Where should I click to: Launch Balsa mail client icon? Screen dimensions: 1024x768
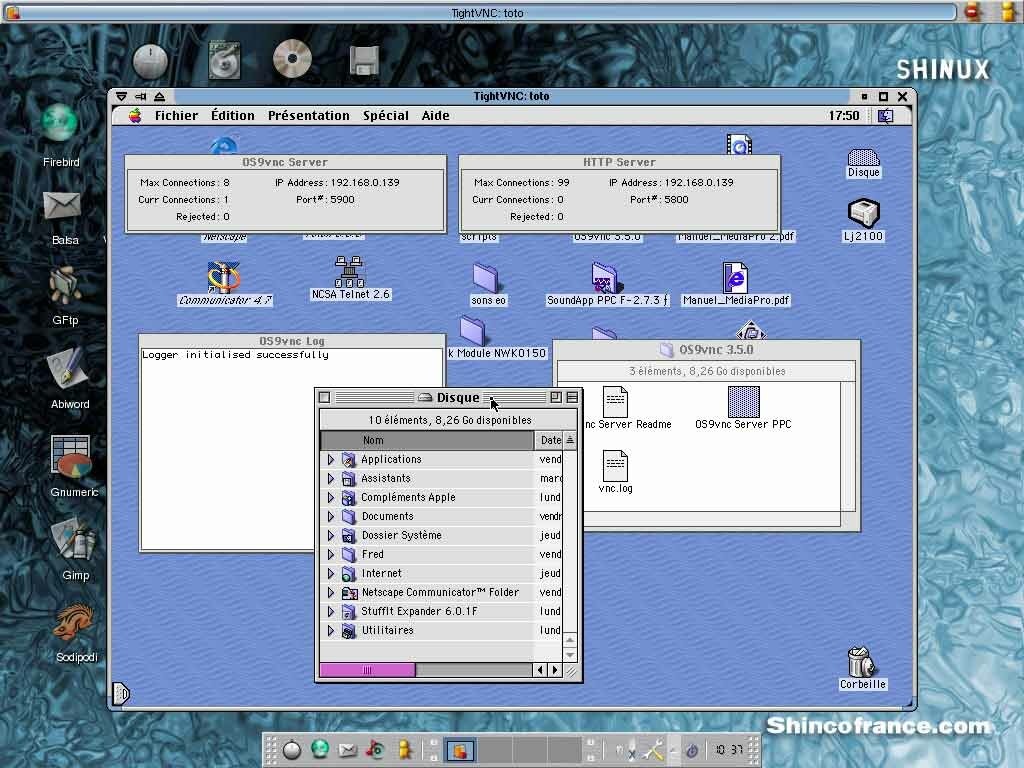point(62,206)
